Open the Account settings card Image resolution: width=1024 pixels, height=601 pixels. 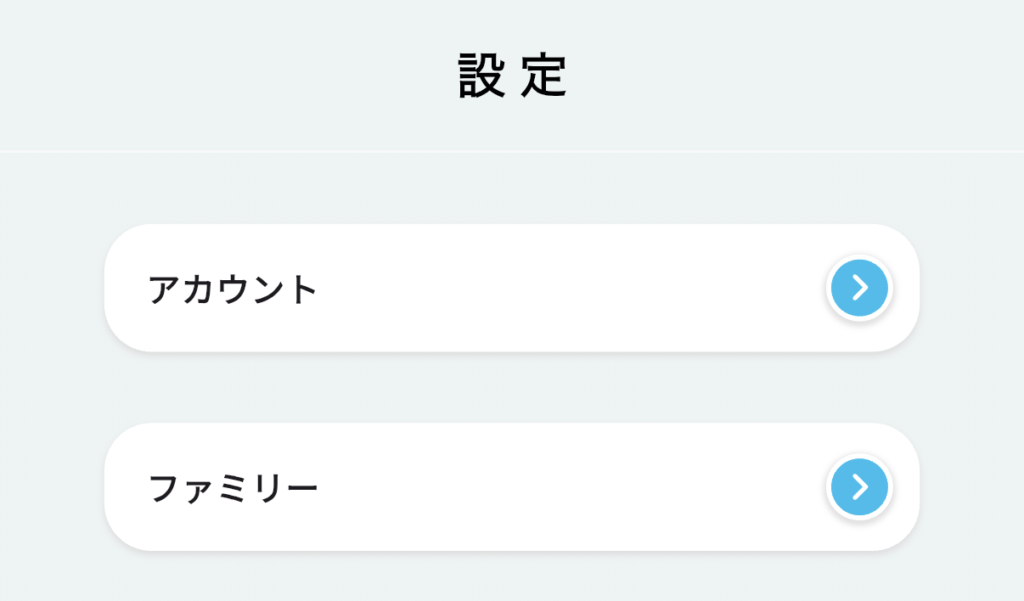[x=511, y=288]
